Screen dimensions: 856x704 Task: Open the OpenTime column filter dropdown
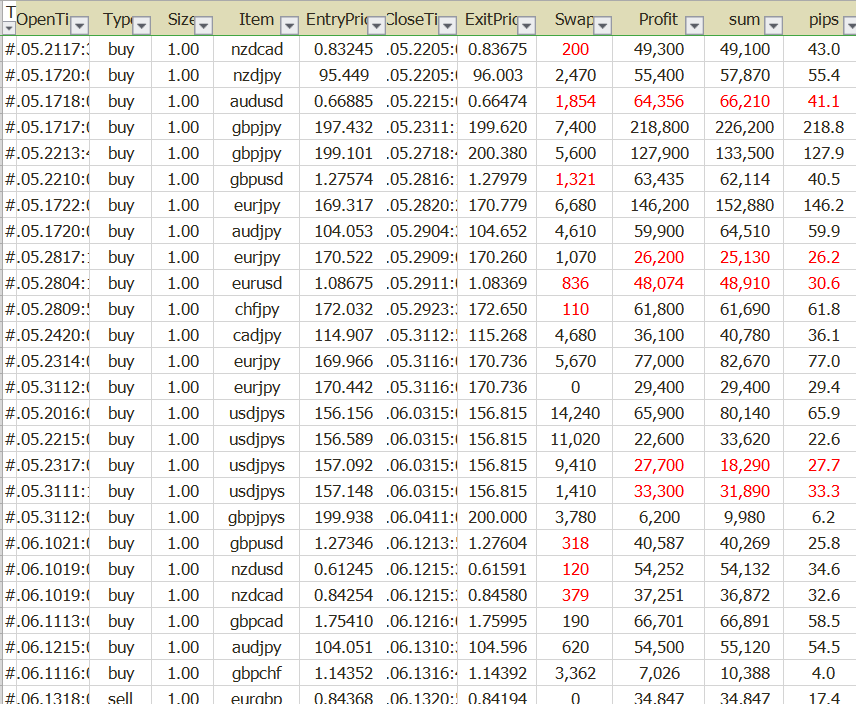click(80, 25)
